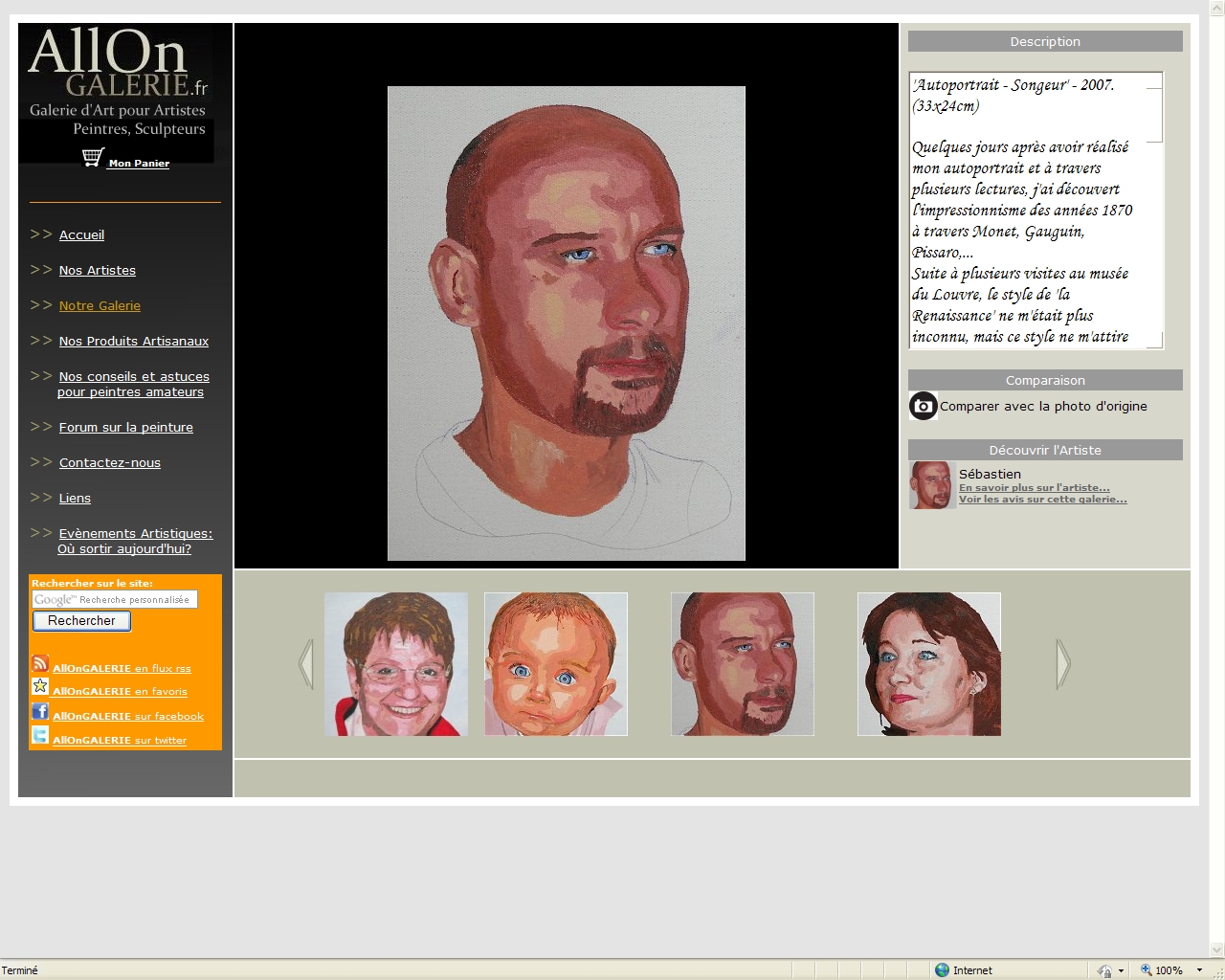
Task: Click the Facebook icon
Action: tap(40, 711)
